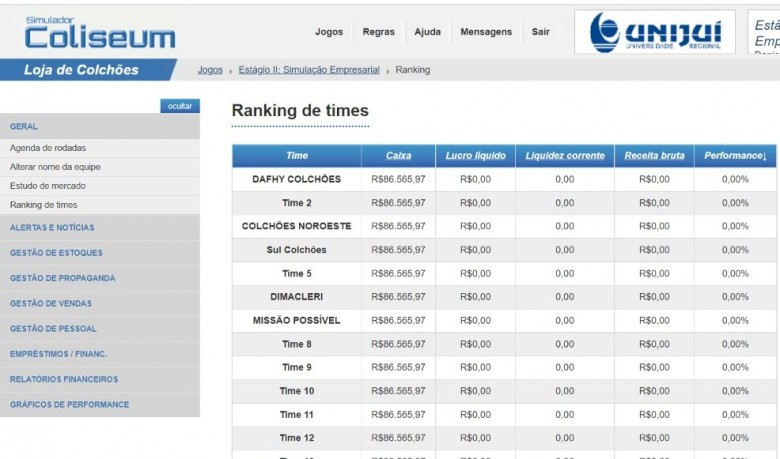Expand the Gestão de Estoques section
Viewport: 780px width, 459px height.
[x=56, y=253]
